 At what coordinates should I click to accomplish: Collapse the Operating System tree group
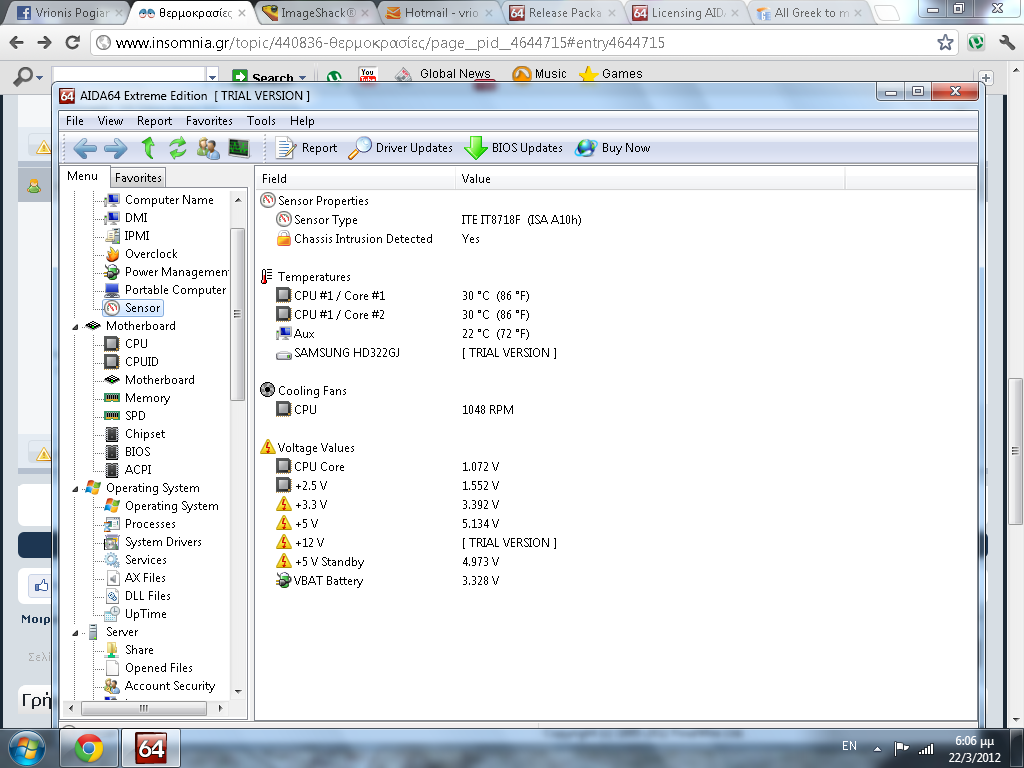click(x=75, y=488)
